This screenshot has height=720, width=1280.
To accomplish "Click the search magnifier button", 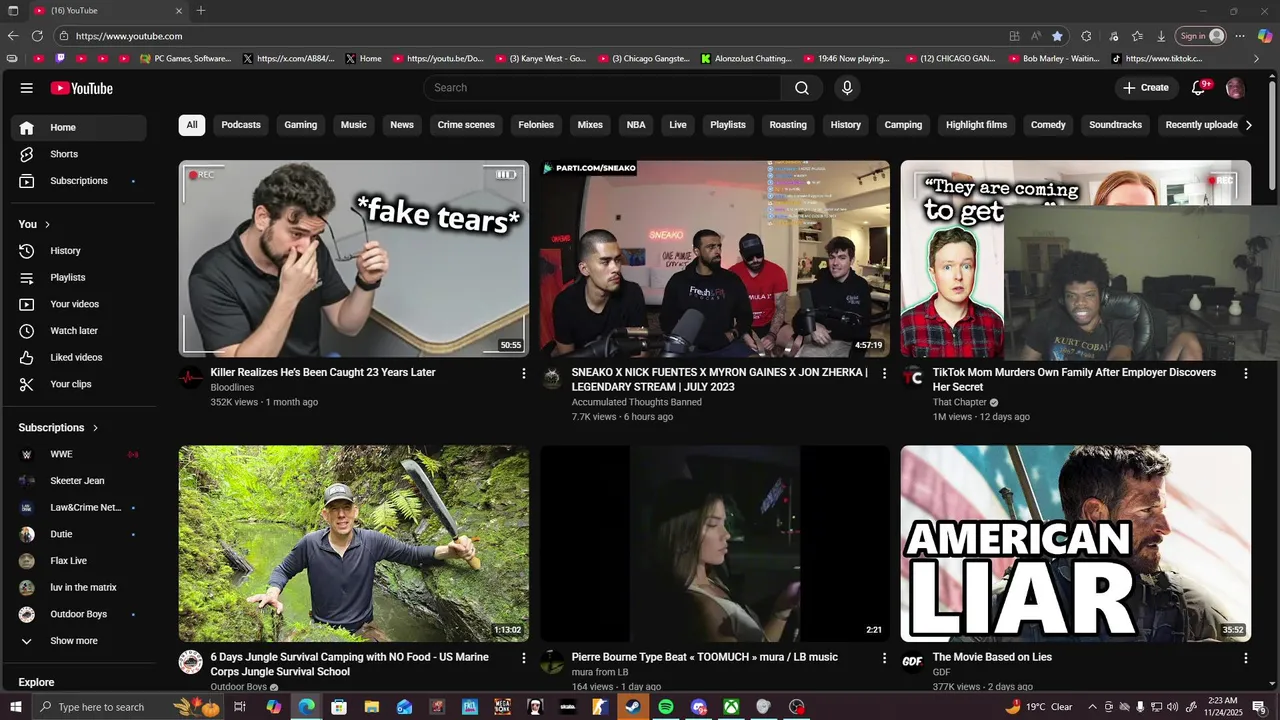I will pyautogui.click(x=802, y=88).
